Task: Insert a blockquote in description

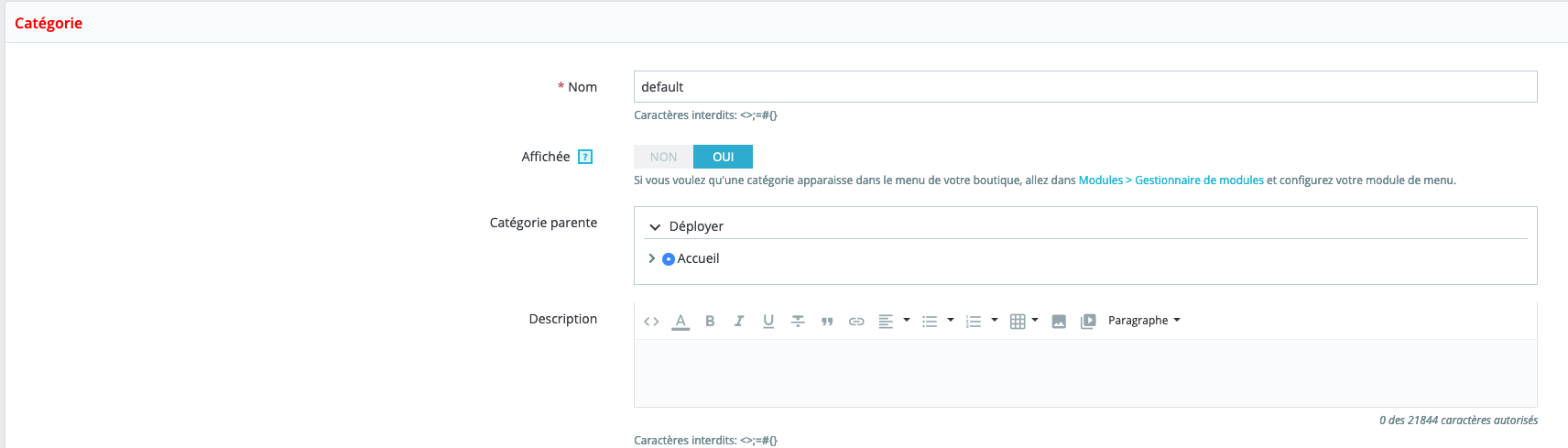Action: tap(827, 322)
